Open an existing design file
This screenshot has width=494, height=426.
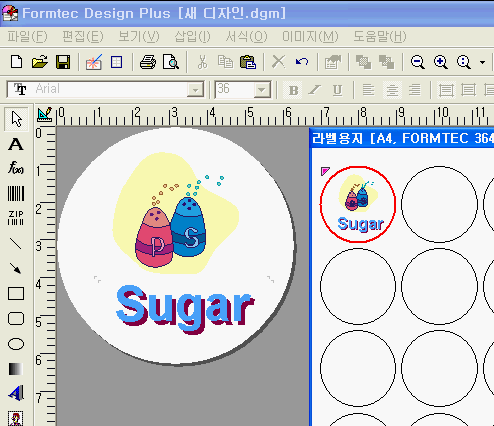(39, 62)
